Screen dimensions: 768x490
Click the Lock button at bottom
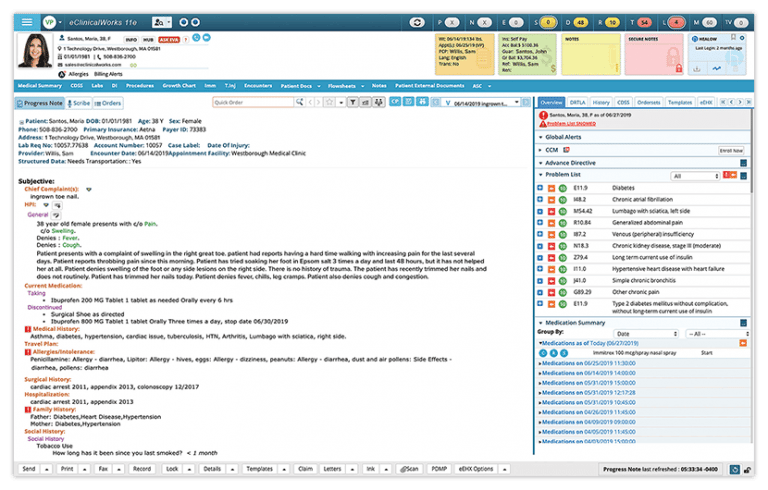pos(172,469)
